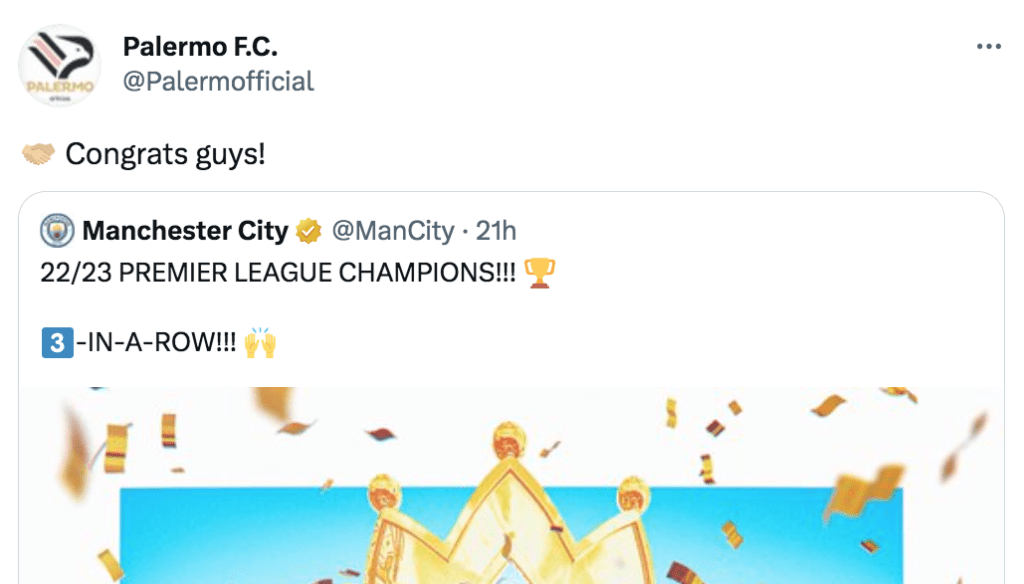This screenshot has width=1024, height=584.
Task: Click the handshake emoji before Congrats
Action: click(x=38, y=155)
